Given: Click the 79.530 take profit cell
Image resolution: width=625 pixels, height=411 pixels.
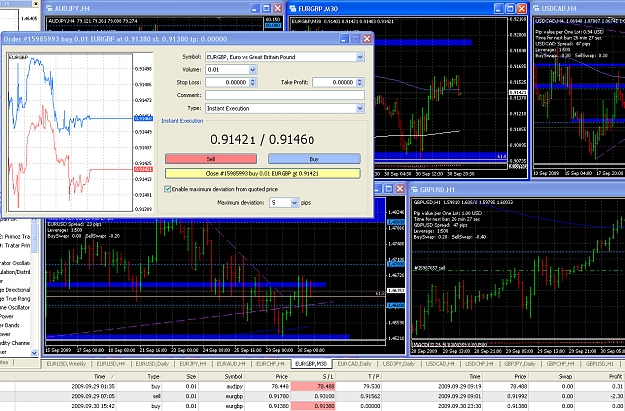Looking at the screenshot, I should coord(371,386).
